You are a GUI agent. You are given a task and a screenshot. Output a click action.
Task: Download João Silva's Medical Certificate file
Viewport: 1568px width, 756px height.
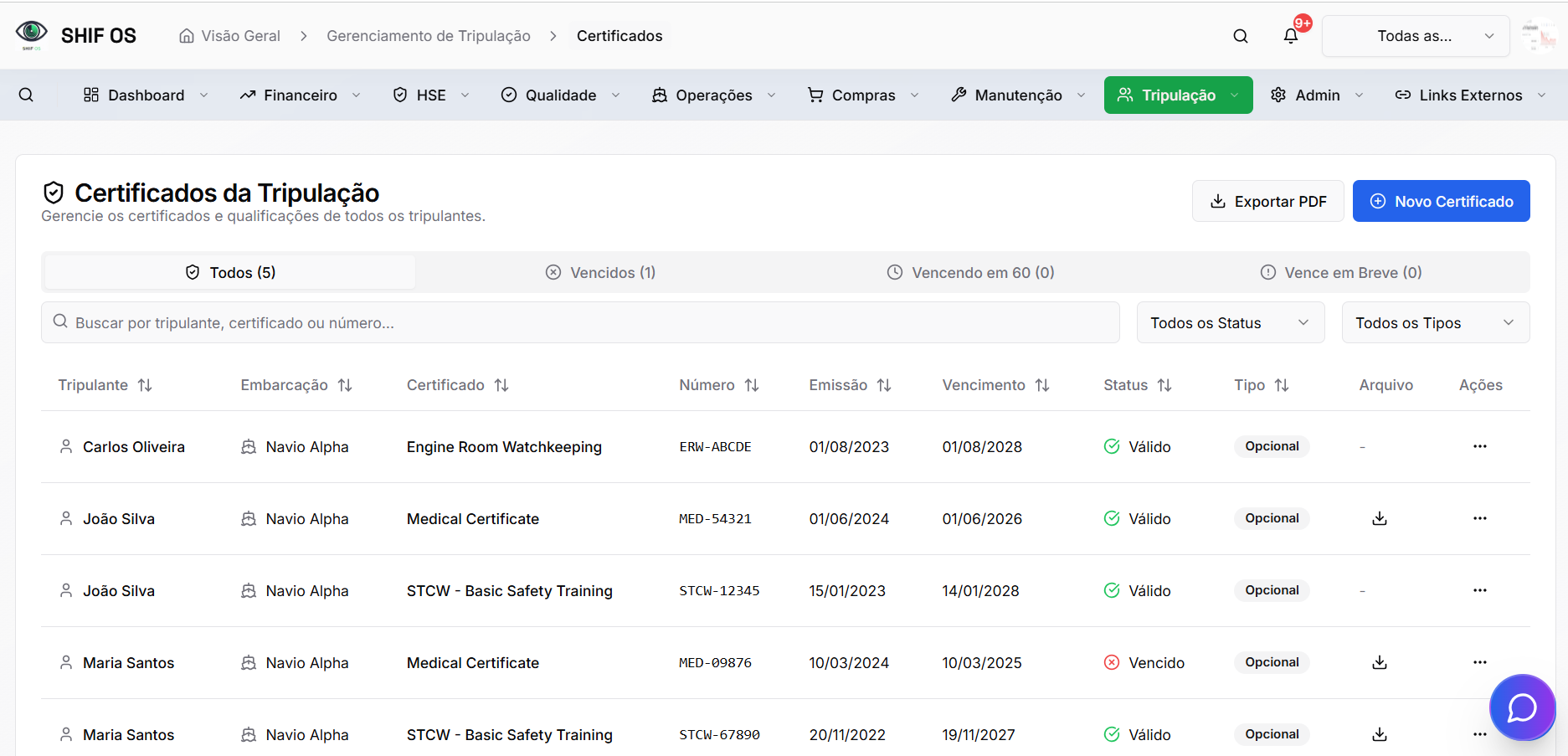tap(1380, 519)
